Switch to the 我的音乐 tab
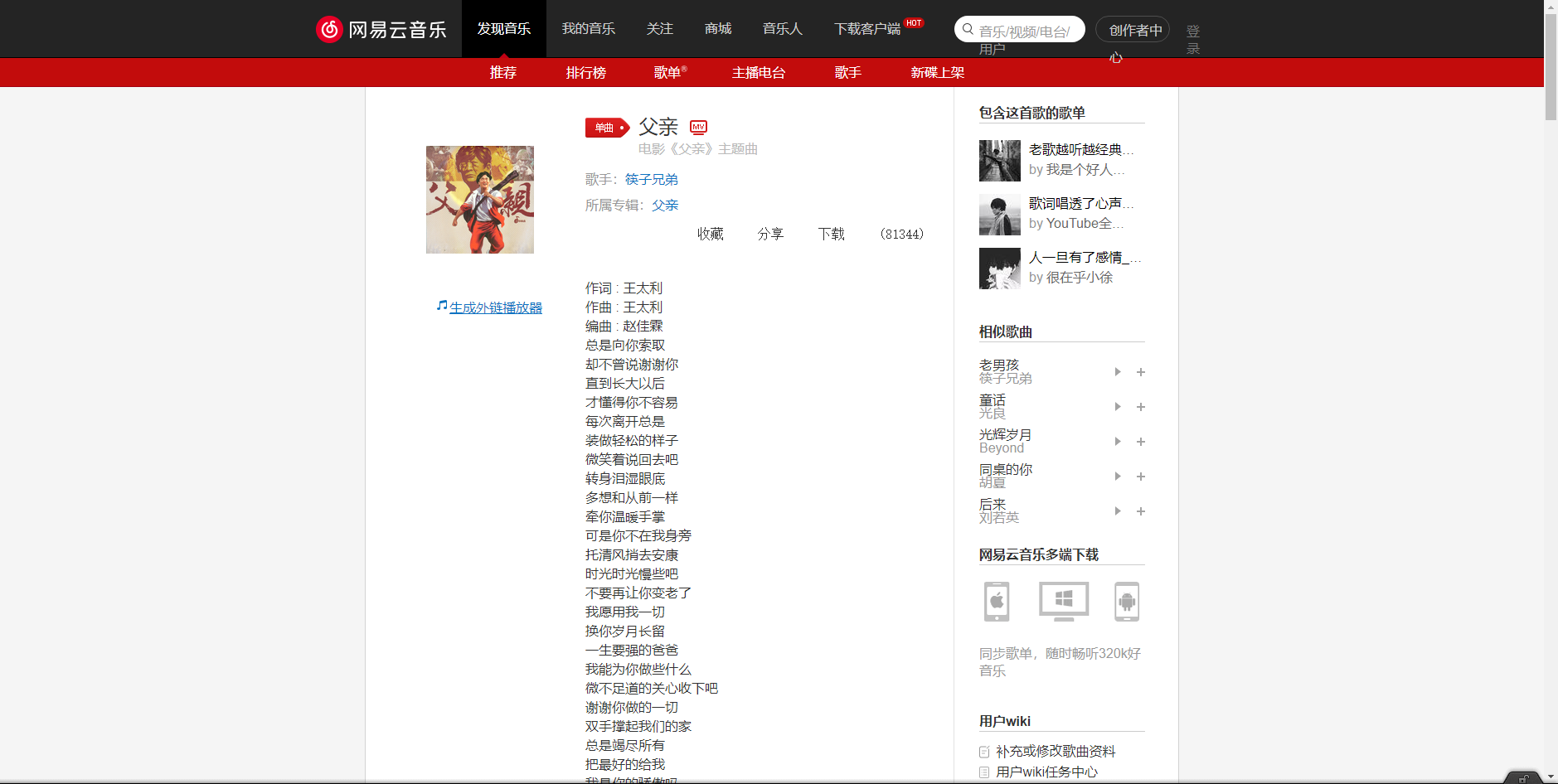This screenshot has width=1558, height=784. (589, 28)
